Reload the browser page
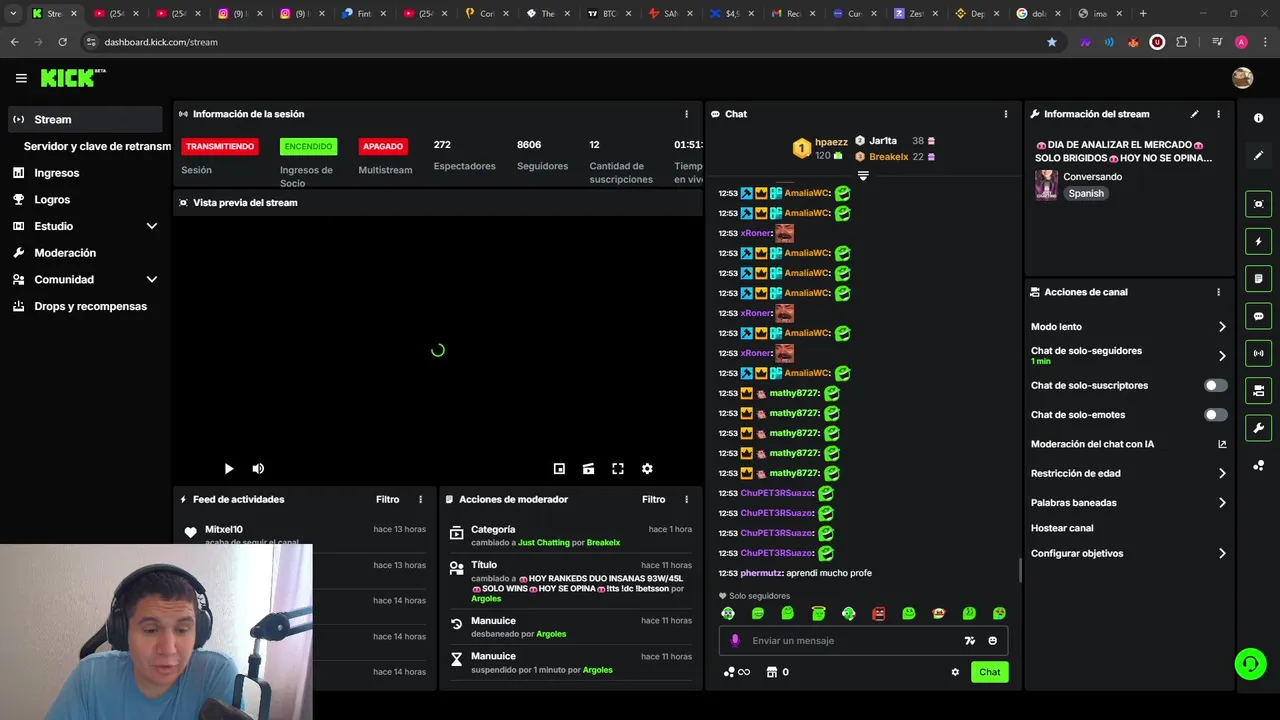The width and height of the screenshot is (1280, 720). coord(62,42)
